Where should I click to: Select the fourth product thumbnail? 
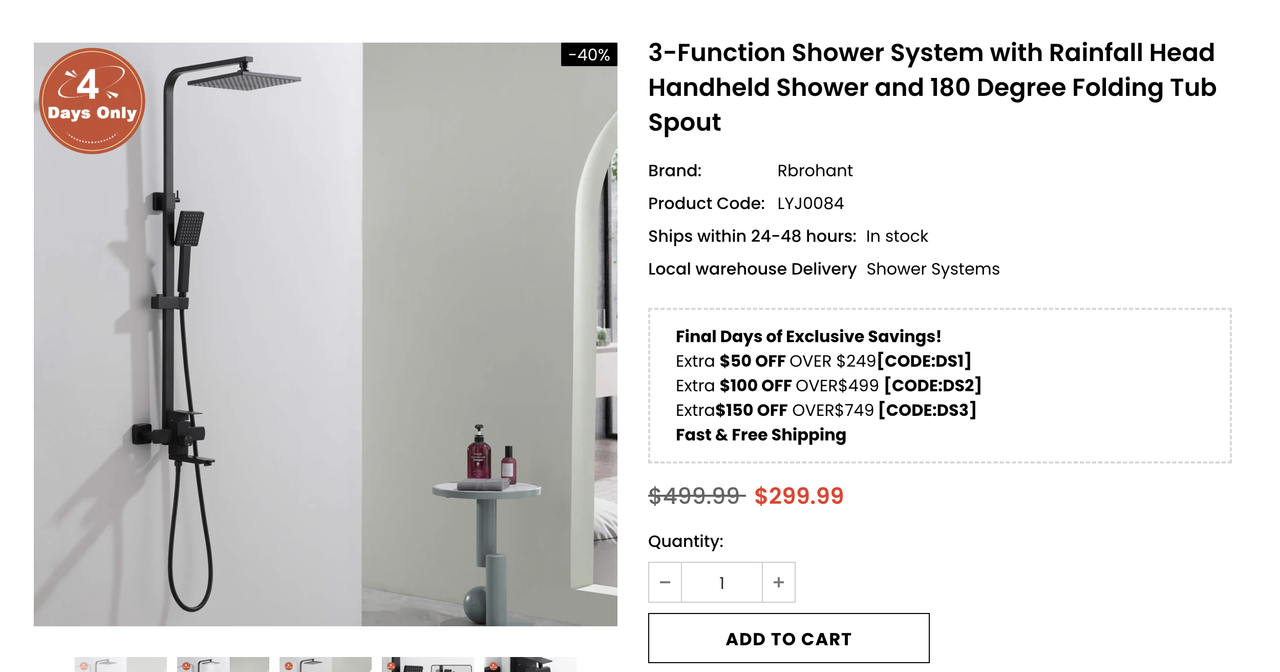coord(428,664)
